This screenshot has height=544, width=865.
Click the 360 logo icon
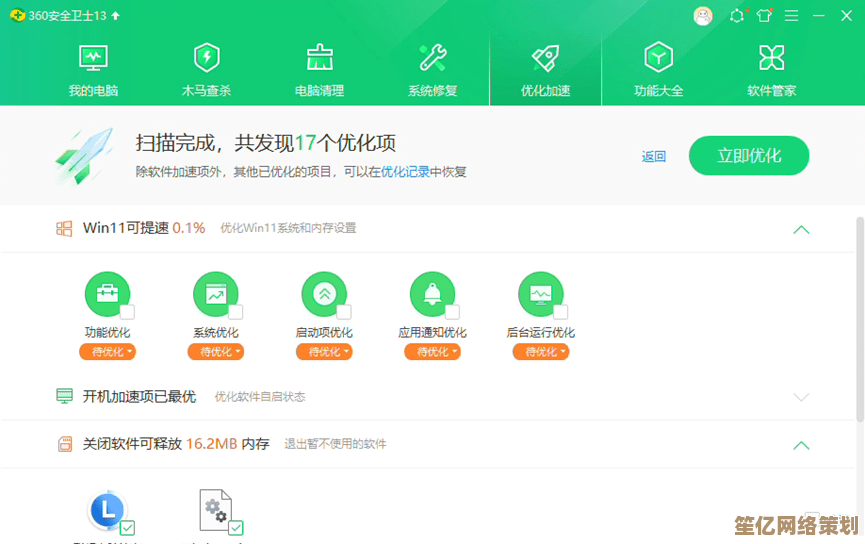click(17, 15)
